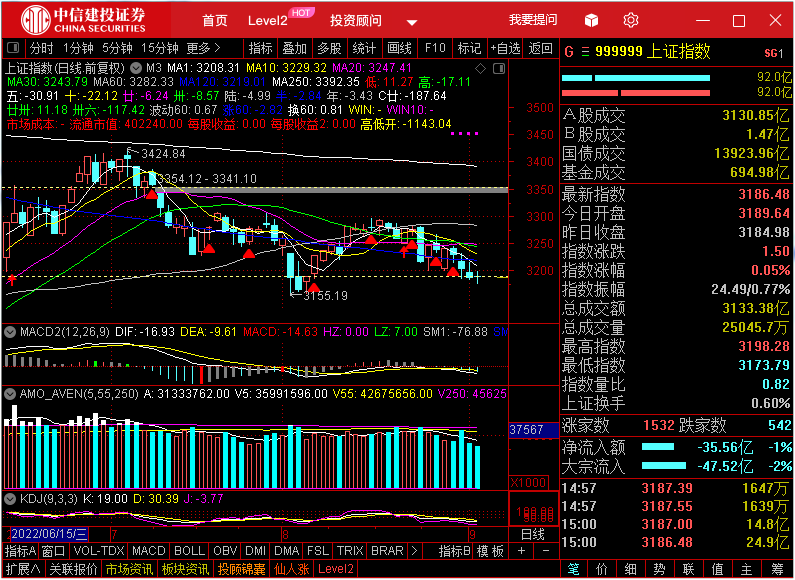Click the dropdown triangle after 投资顾问
The height and width of the screenshot is (580, 795).
coord(411,21)
